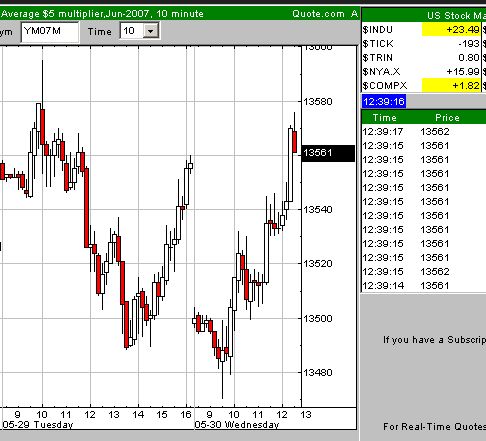Select the $COMPX row label
Image resolution: width=486 pixels, height=441 pixels.
pyautogui.click(x=385, y=86)
